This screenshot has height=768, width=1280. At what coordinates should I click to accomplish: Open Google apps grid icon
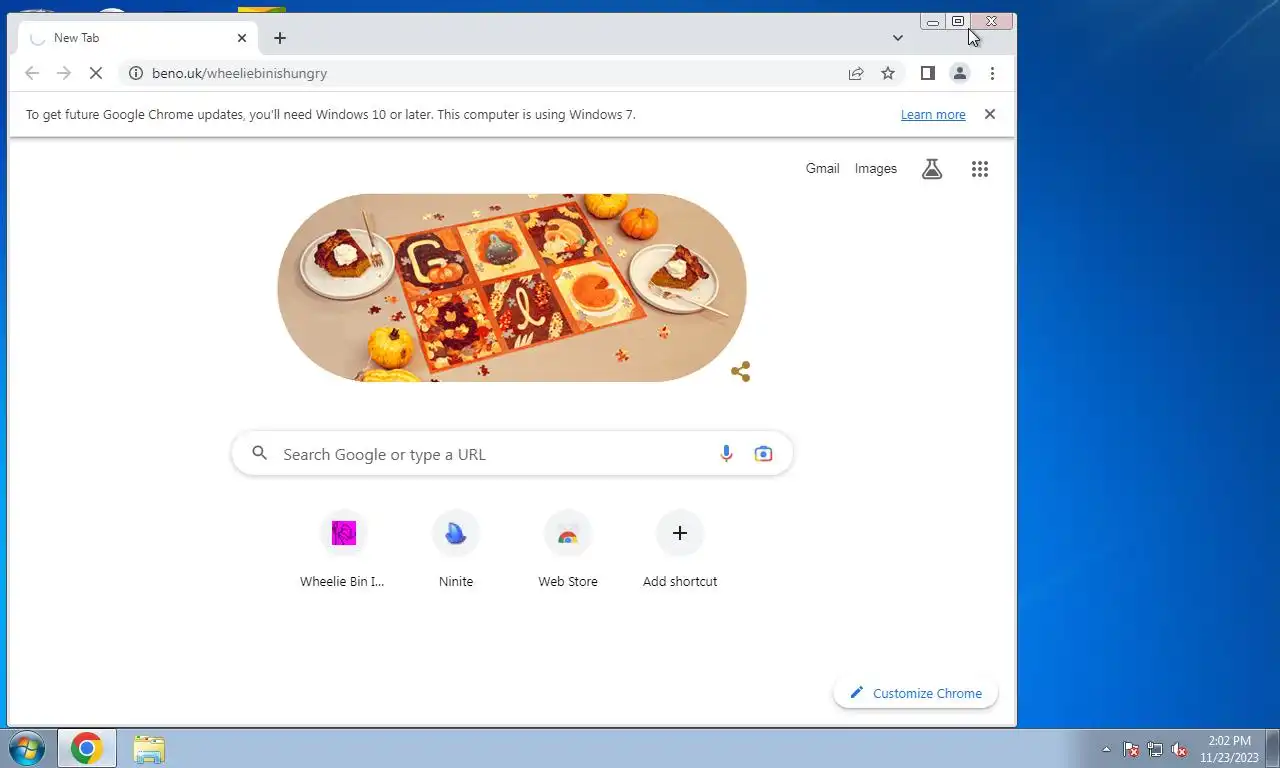[x=980, y=169]
